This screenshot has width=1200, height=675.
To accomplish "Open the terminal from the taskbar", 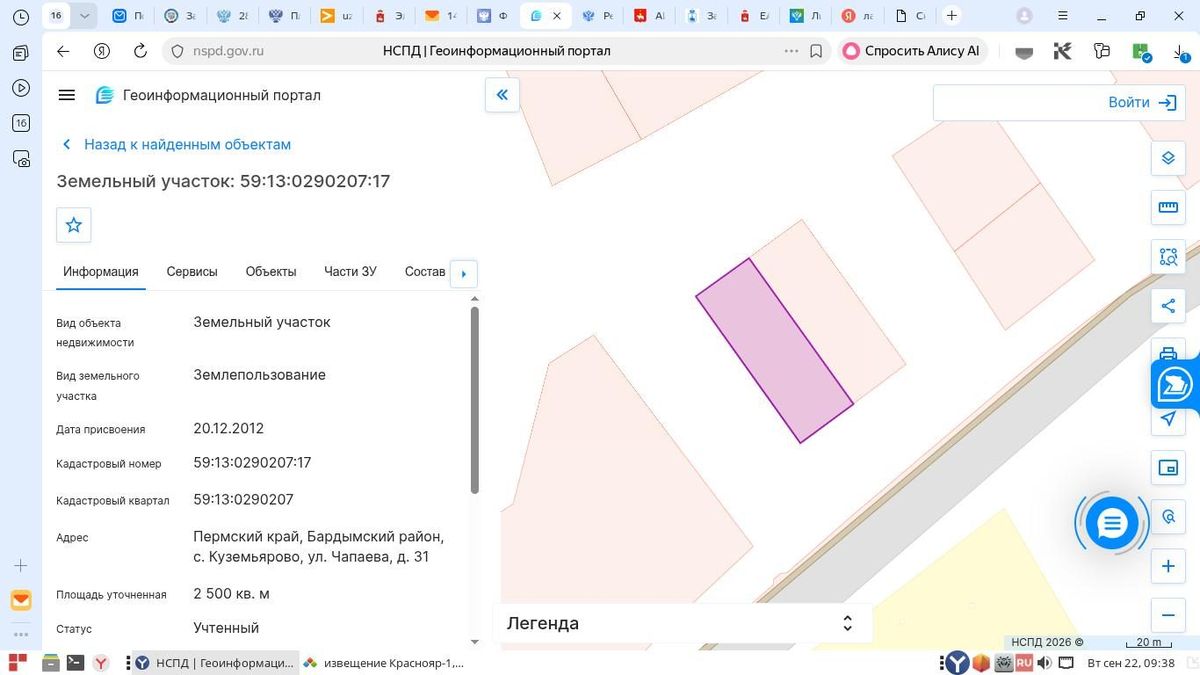I will pyautogui.click(x=75, y=662).
